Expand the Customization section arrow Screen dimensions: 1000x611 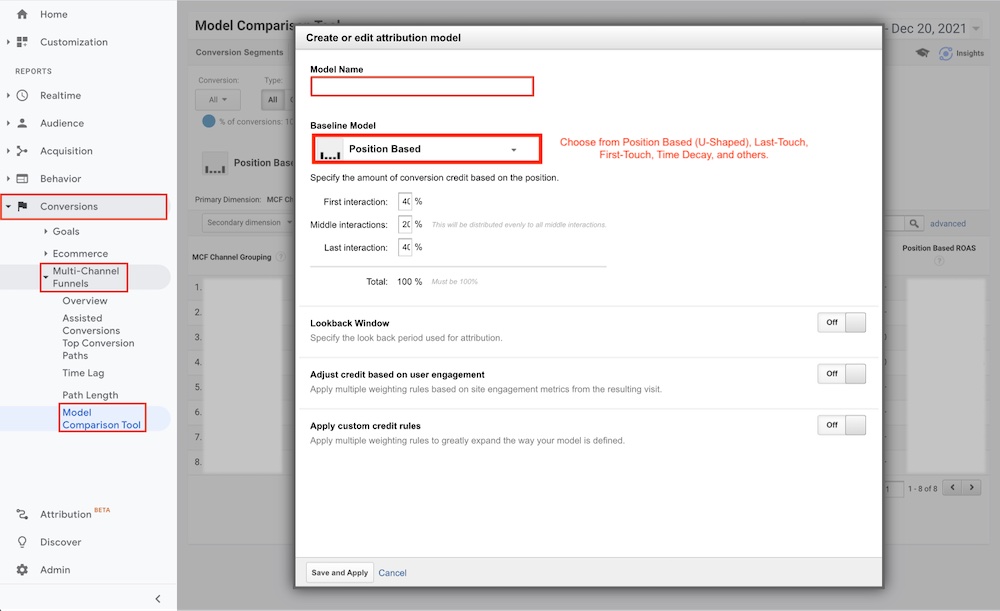[8, 42]
